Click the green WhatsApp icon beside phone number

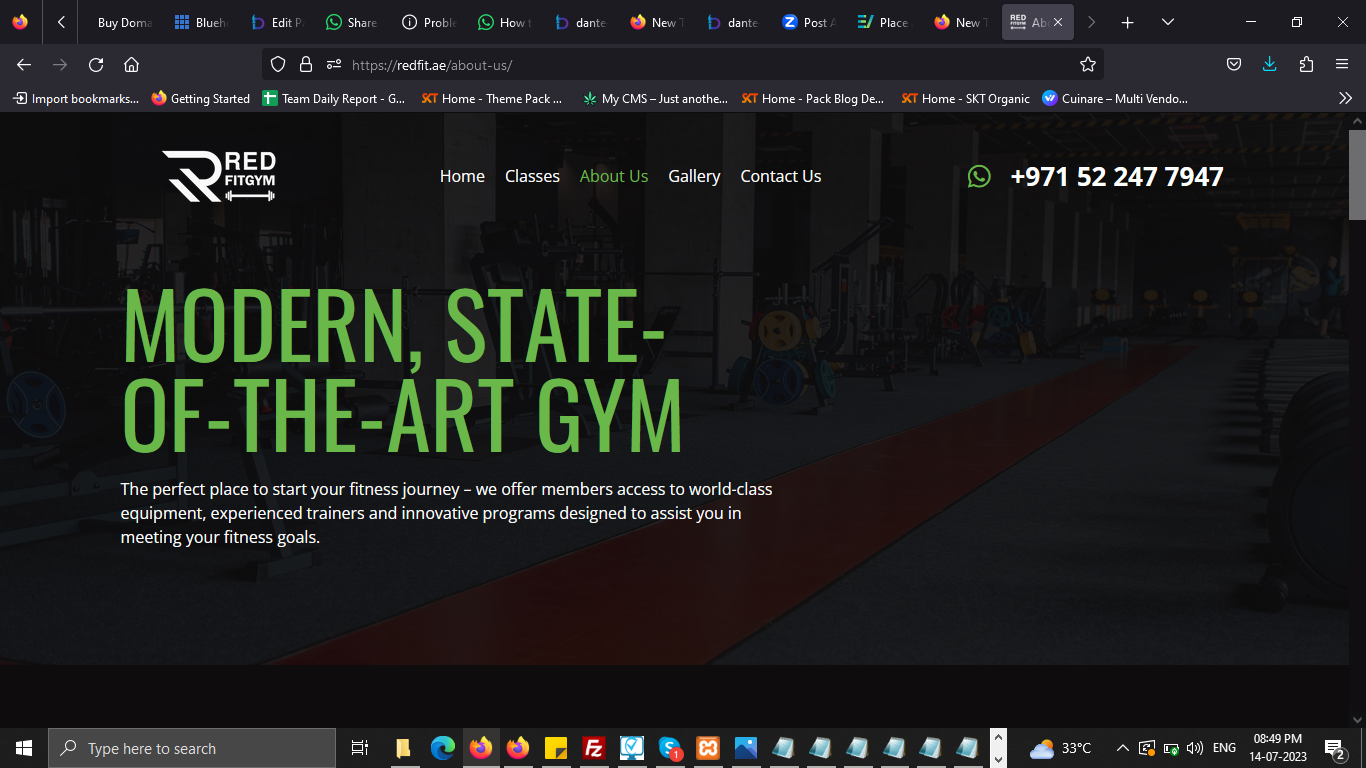click(979, 176)
